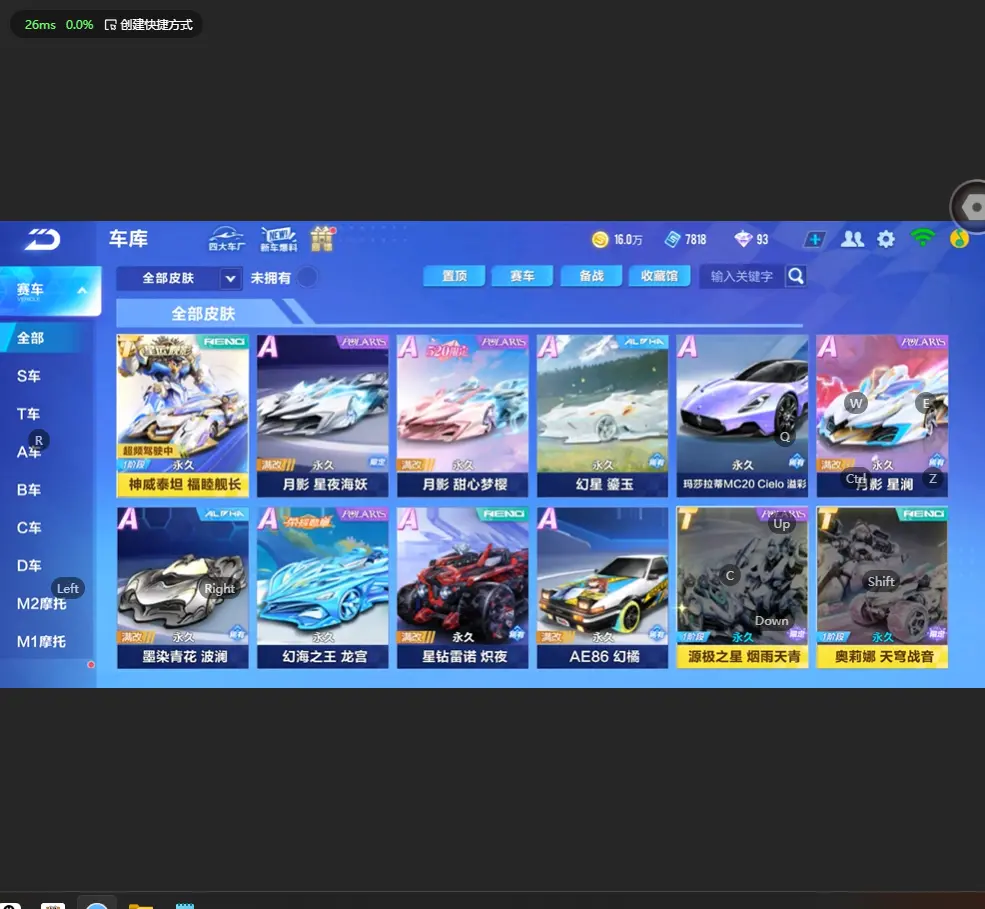985x909 pixels.
Task: Open the settings gear icon
Action: pyautogui.click(x=886, y=239)
